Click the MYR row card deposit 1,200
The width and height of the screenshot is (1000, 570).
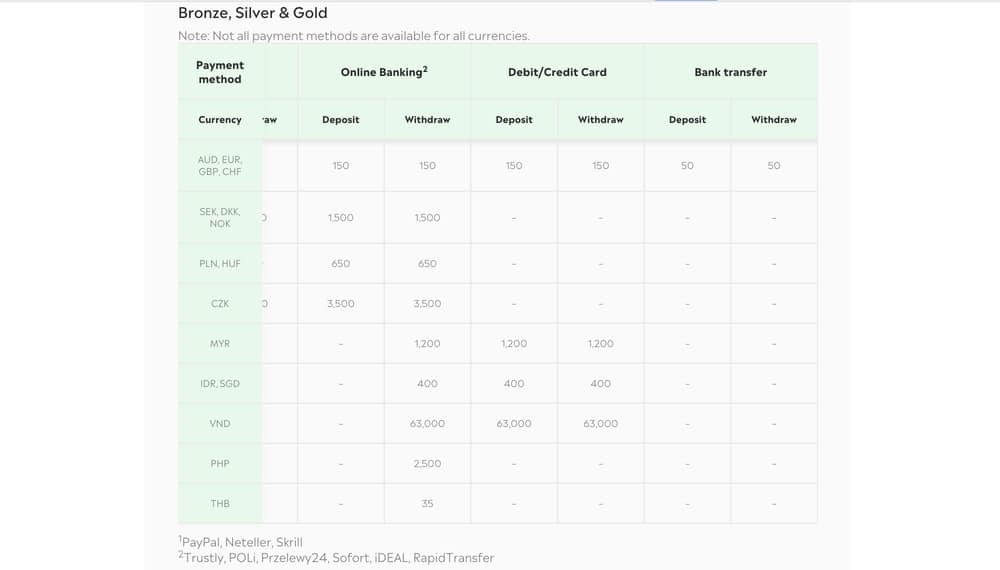(x=514, y=344)
